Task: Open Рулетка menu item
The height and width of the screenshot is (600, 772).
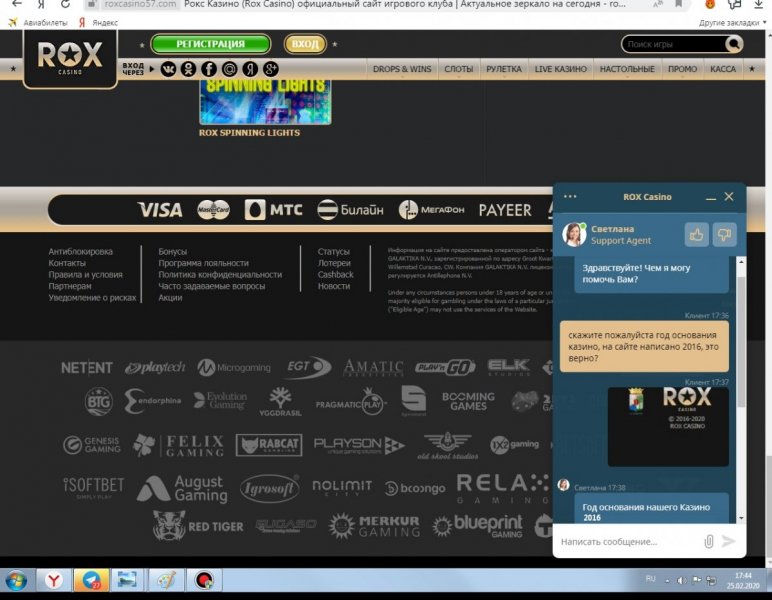Action: pos(504,69)
